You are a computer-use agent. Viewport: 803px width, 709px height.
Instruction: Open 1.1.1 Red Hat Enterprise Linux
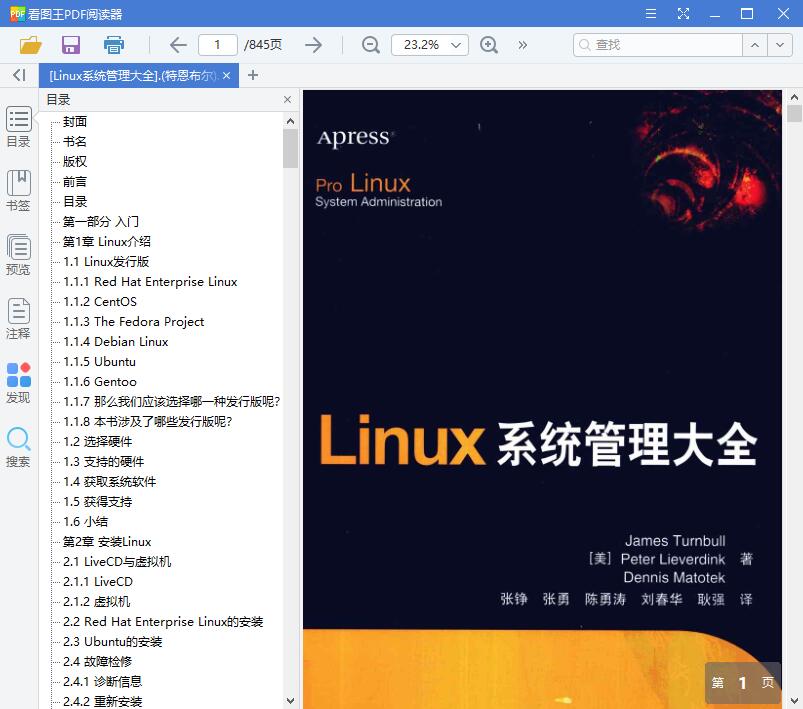[150, 281]
